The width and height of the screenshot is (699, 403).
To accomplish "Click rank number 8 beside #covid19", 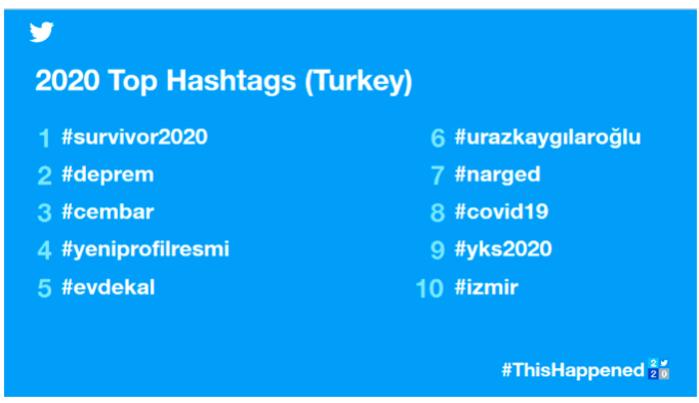I will click(438, 213).
